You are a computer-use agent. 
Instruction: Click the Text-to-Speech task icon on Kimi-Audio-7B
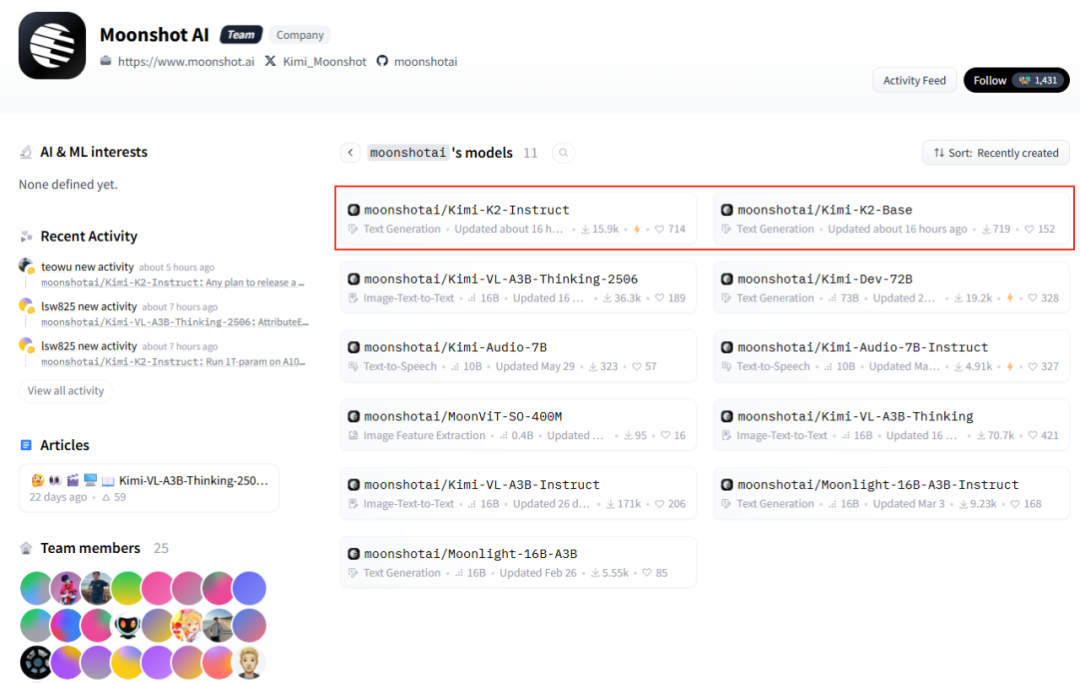pos(353,366)
